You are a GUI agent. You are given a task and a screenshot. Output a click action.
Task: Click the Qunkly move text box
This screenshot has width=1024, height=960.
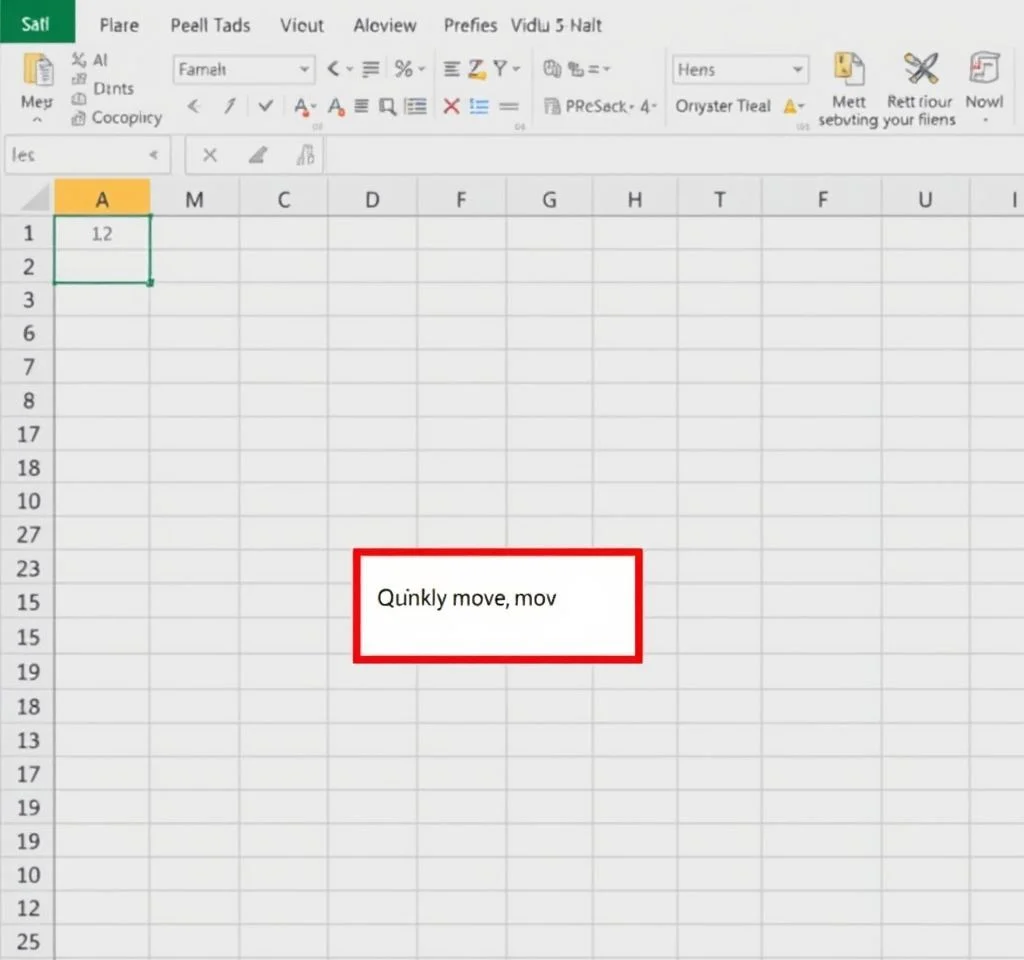pos(497,605)
